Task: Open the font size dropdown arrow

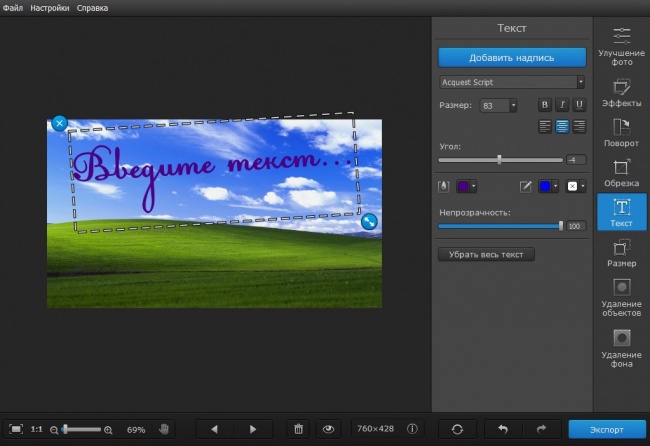Action: point(513,105)
